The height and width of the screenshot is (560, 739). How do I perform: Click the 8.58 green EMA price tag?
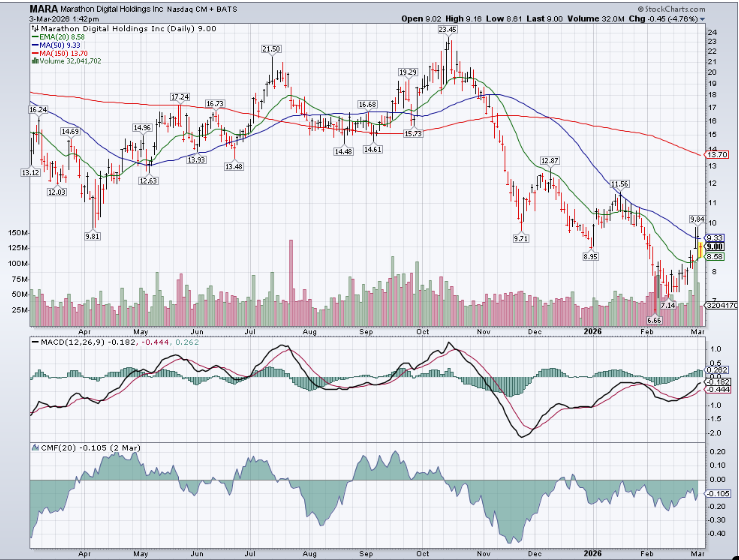715,257
